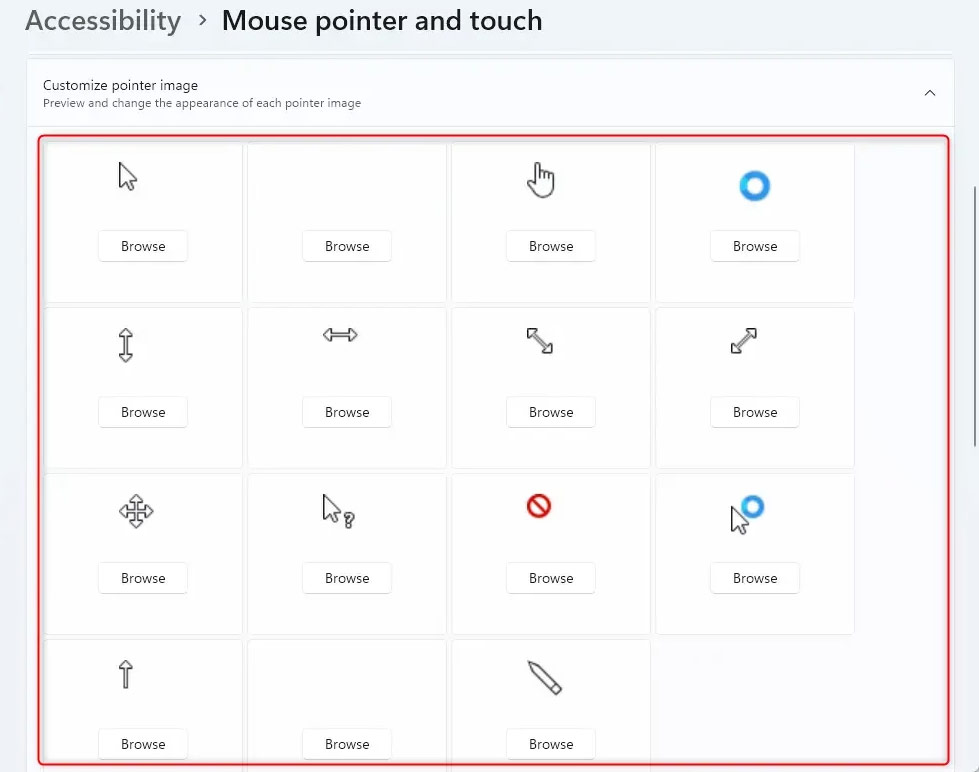The height and width of the screenshot is (772, 979).
Task: Browse for a new hand pointer image
Action: 551,246
